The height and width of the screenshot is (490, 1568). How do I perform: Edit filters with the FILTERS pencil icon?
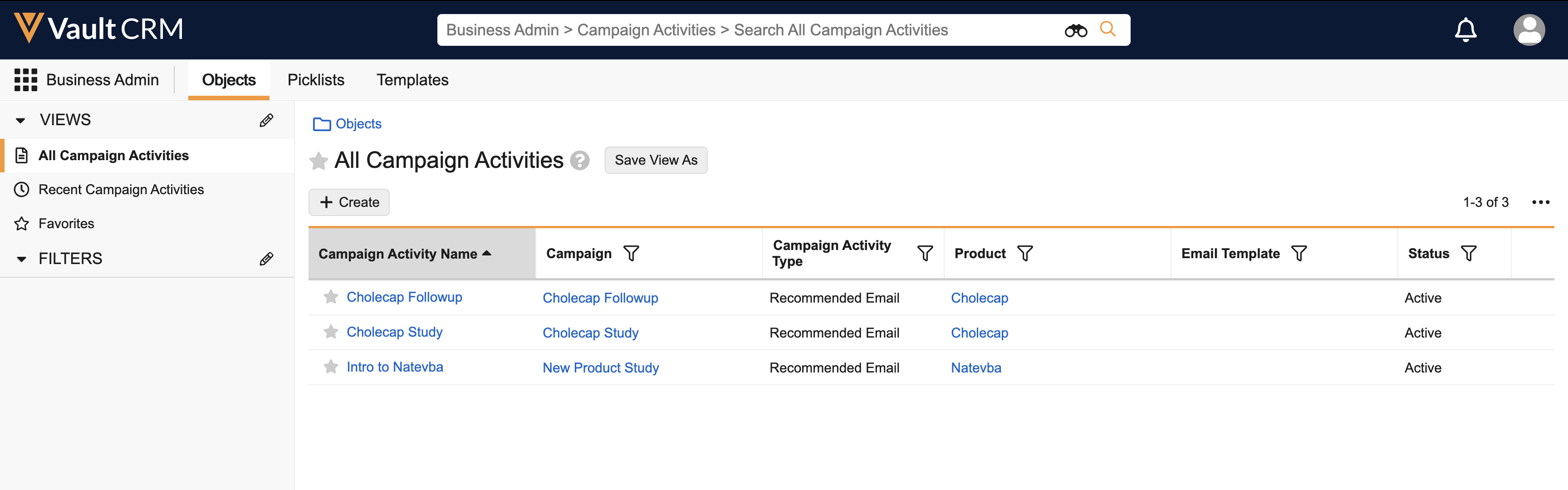266,259
